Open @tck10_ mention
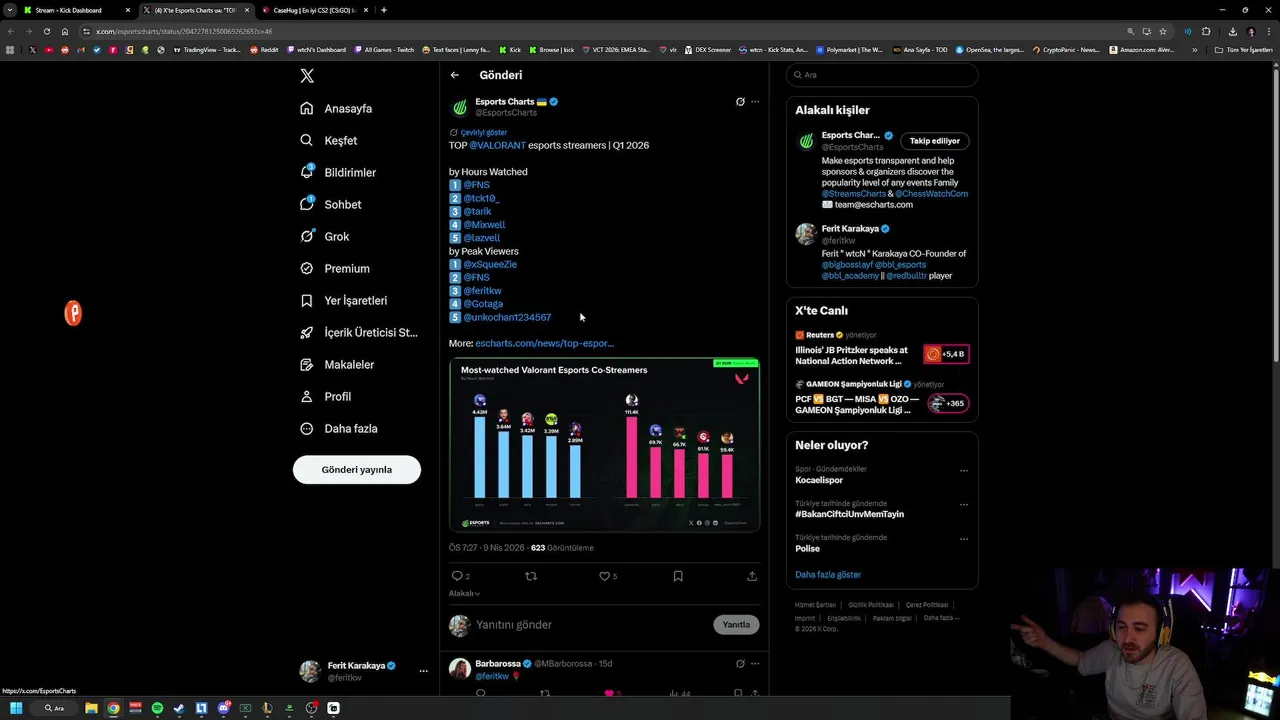 point(481,198)
